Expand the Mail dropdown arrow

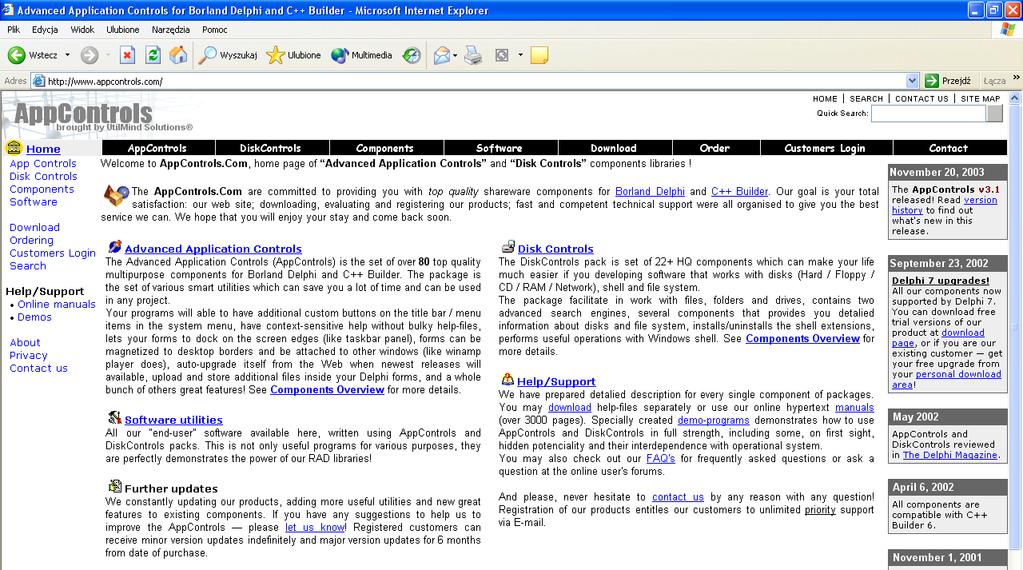pos(455,55)
